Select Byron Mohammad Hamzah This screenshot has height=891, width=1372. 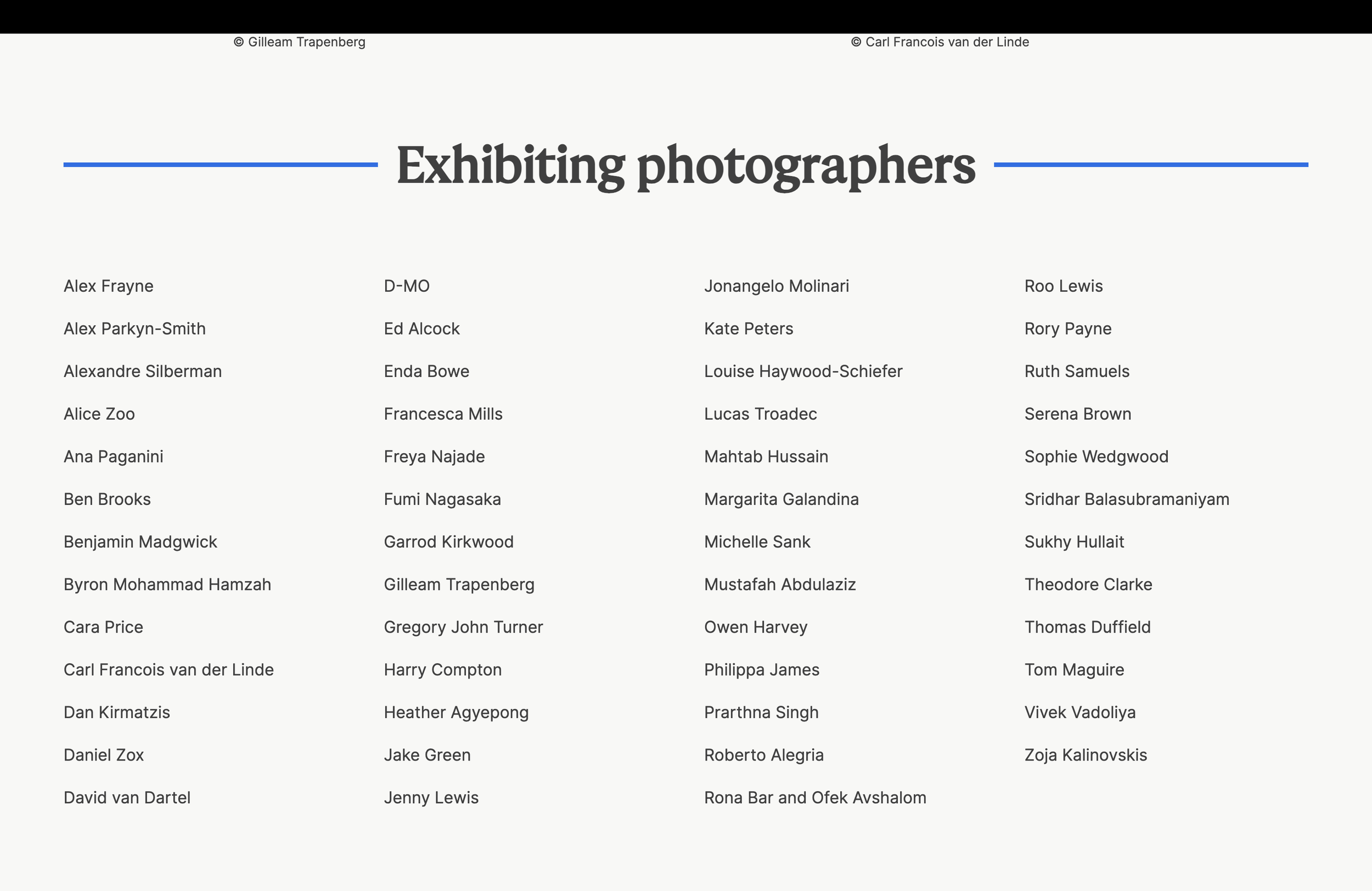(x=167, y=585)
